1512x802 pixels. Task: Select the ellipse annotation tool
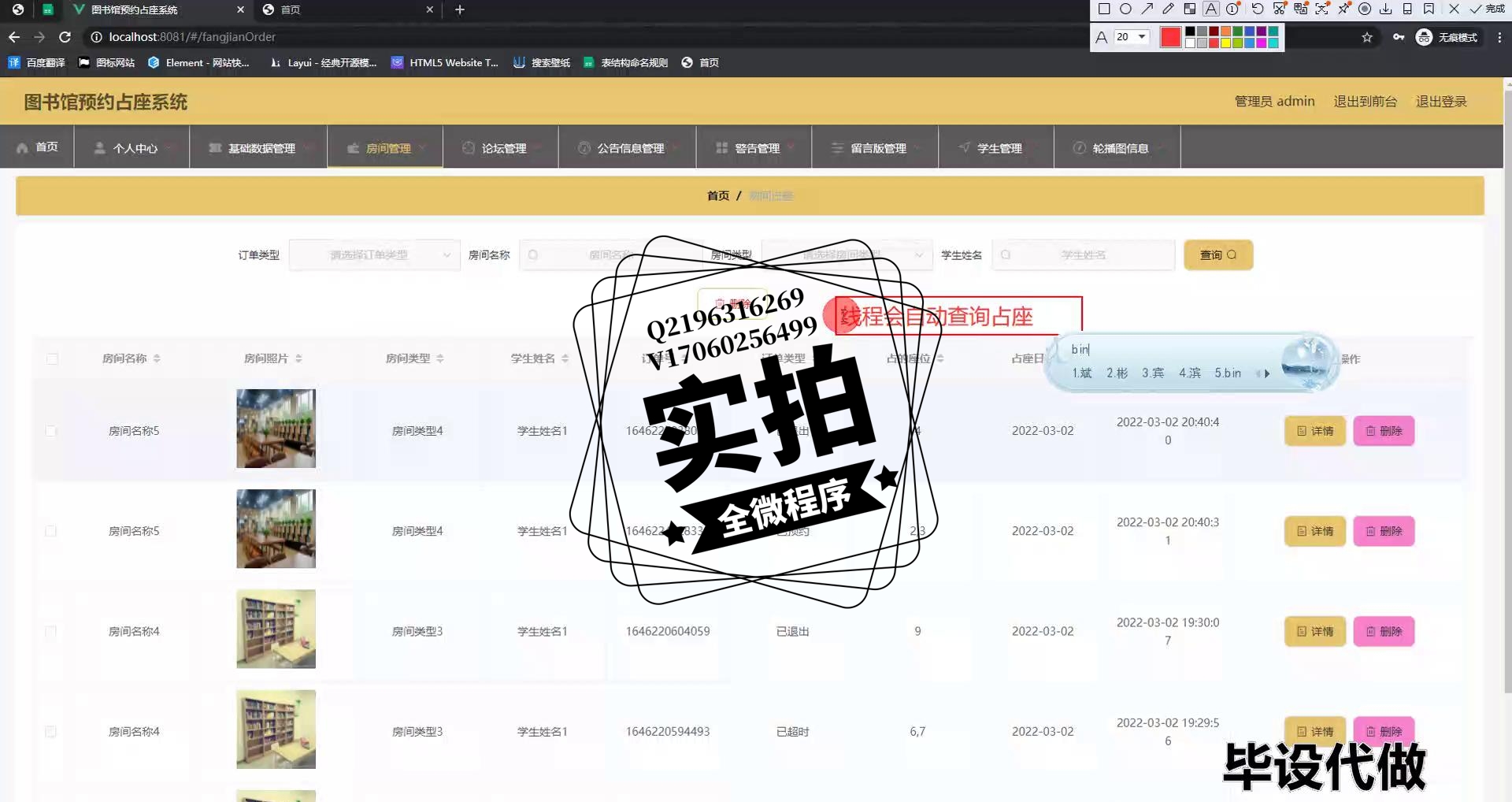[1125, 9]
